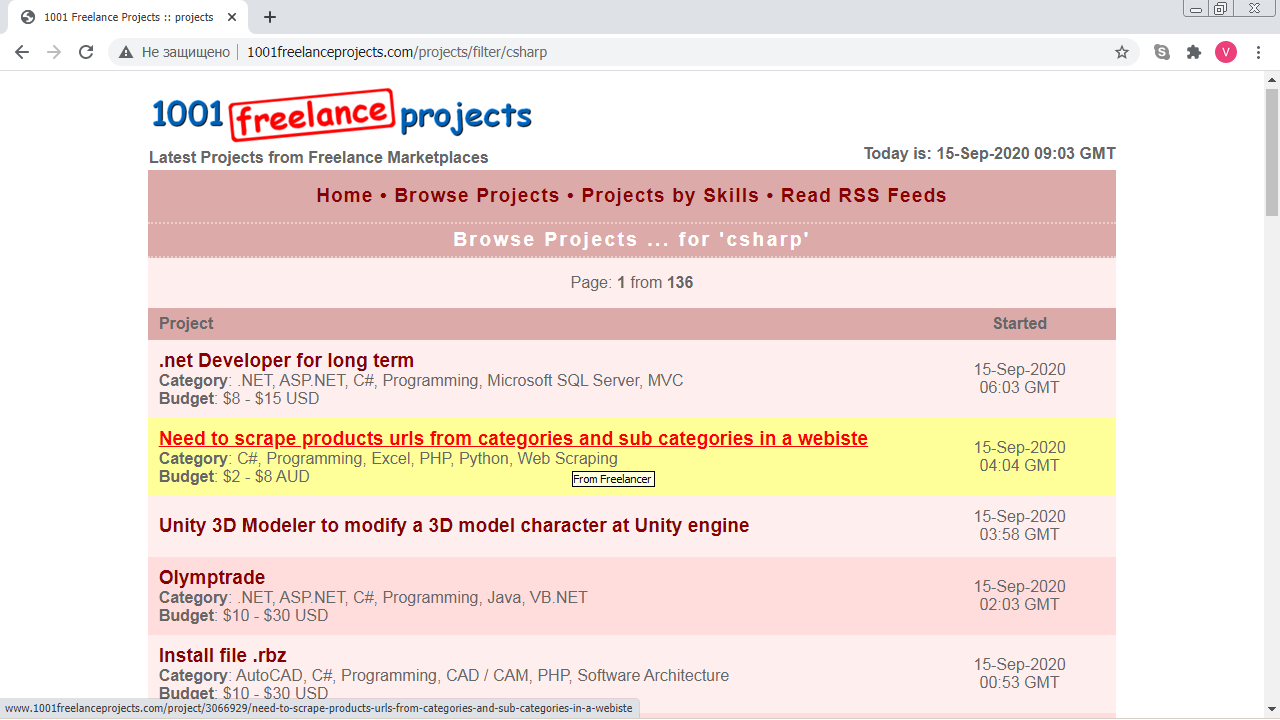Click 'Budget: $8 - $15 USD' text
1280x720 pixels.
click(239, 398)
